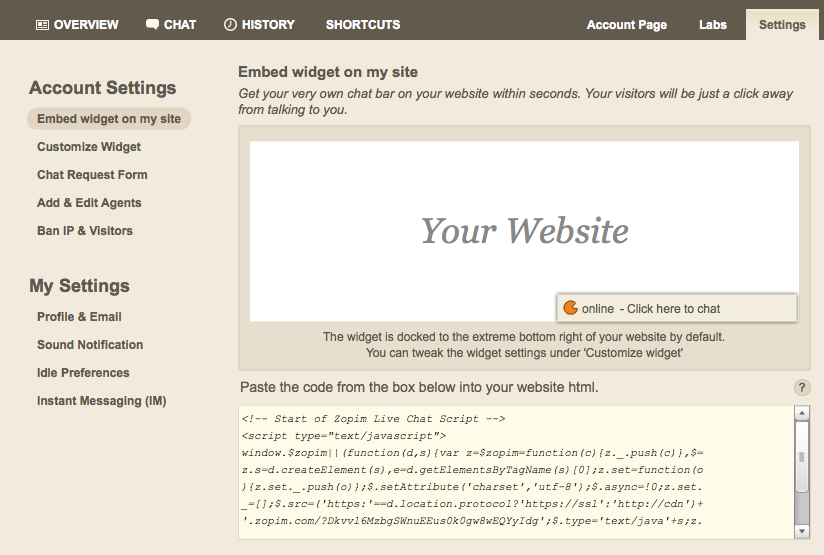The width and height of the screenshot is (824, 555).
Task: Open Ban IP & Visitors settings
Action: [85, 231]
